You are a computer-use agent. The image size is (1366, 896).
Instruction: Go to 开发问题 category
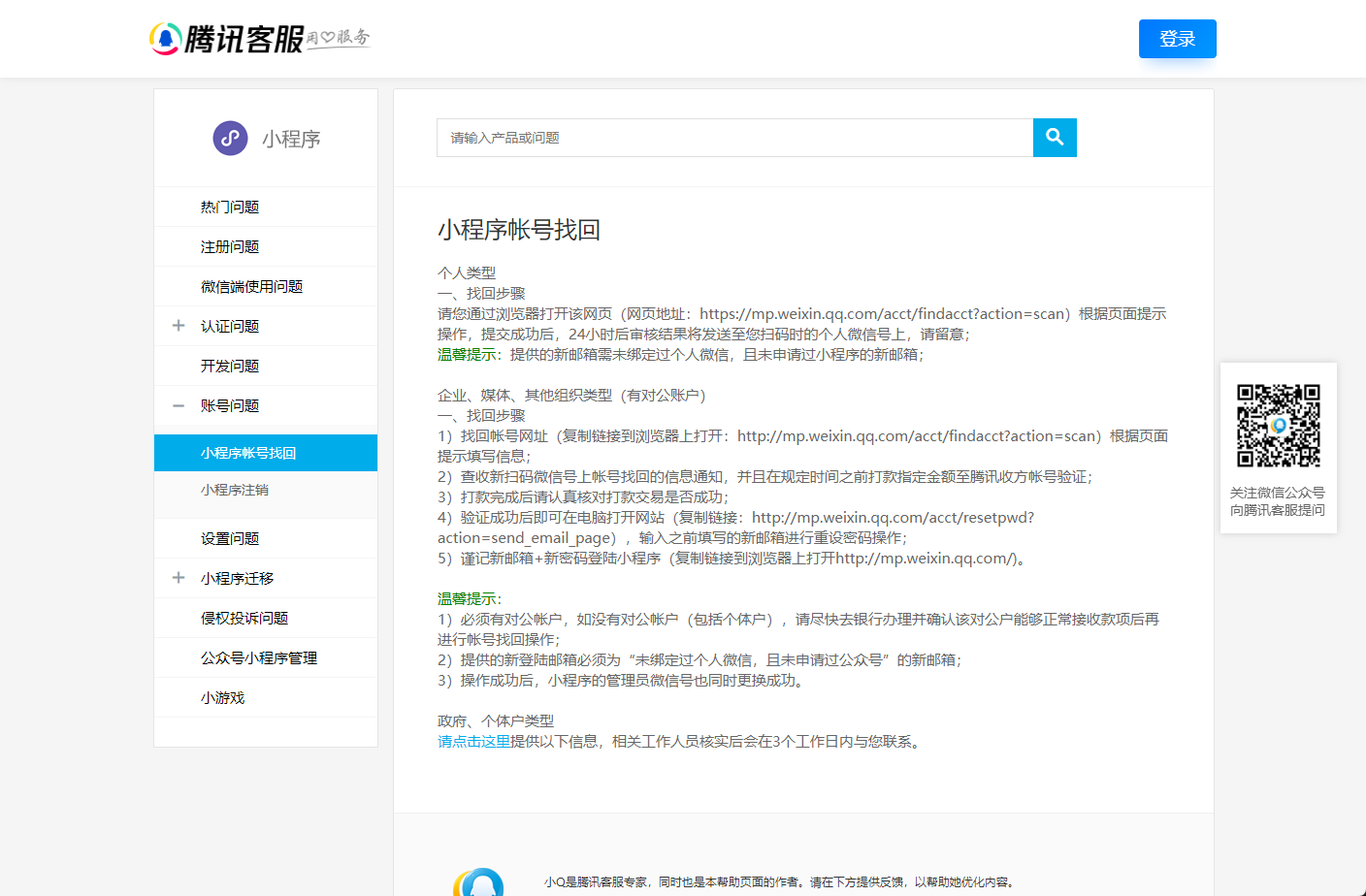tap(230, 366)
